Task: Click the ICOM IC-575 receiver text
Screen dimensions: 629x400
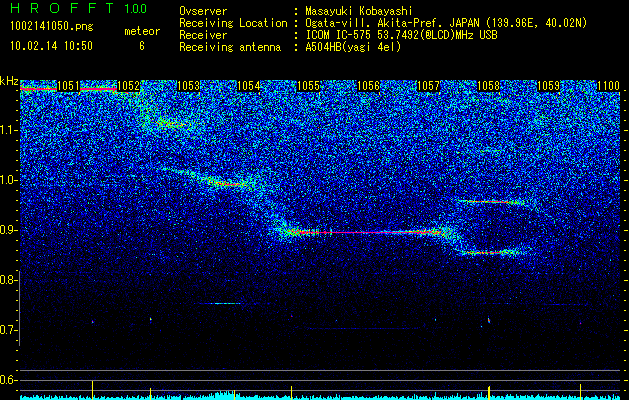Action: coord(401,35)
